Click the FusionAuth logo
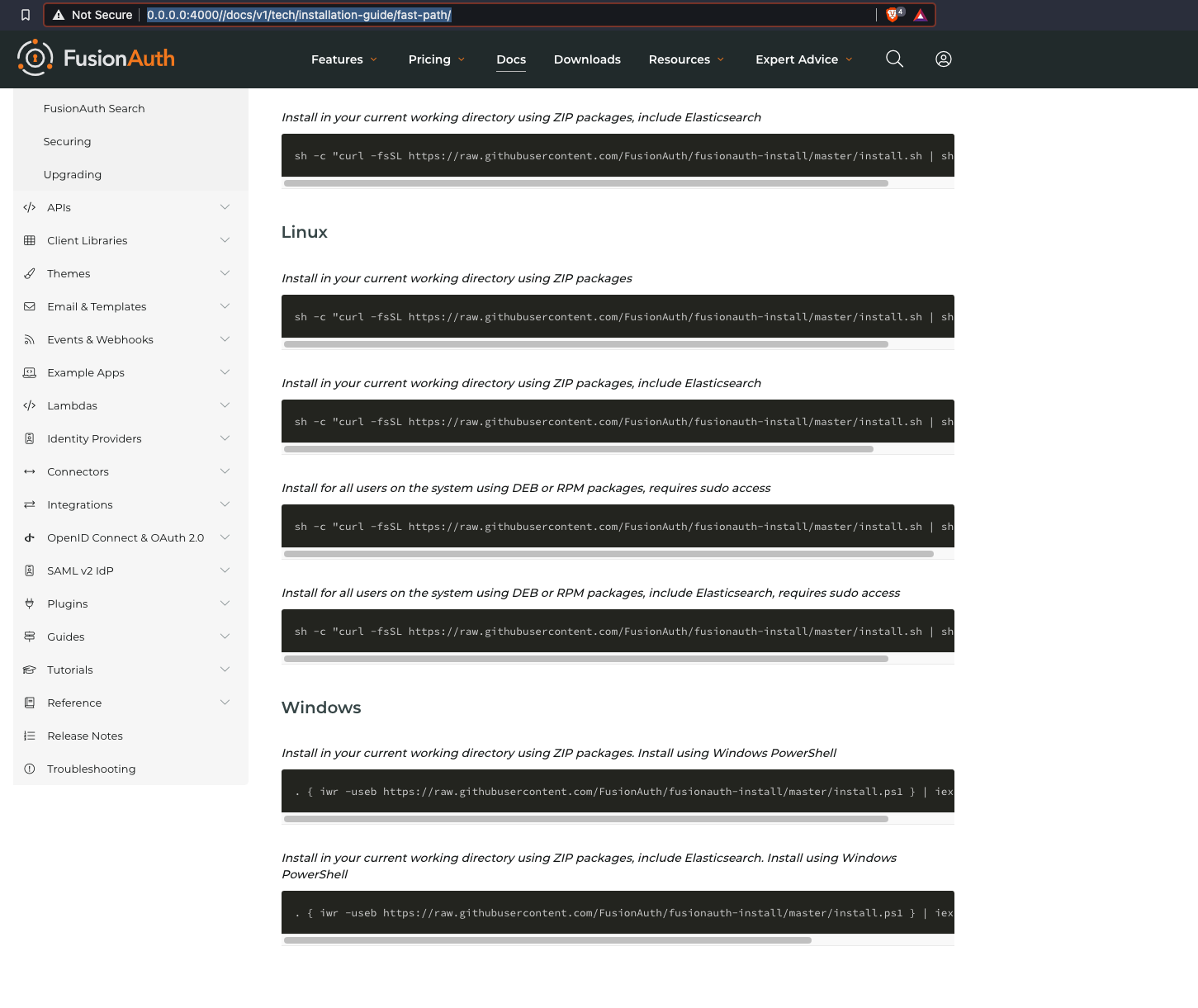This screenshot has height=1008, width=1198. click(x=96, y=58)
